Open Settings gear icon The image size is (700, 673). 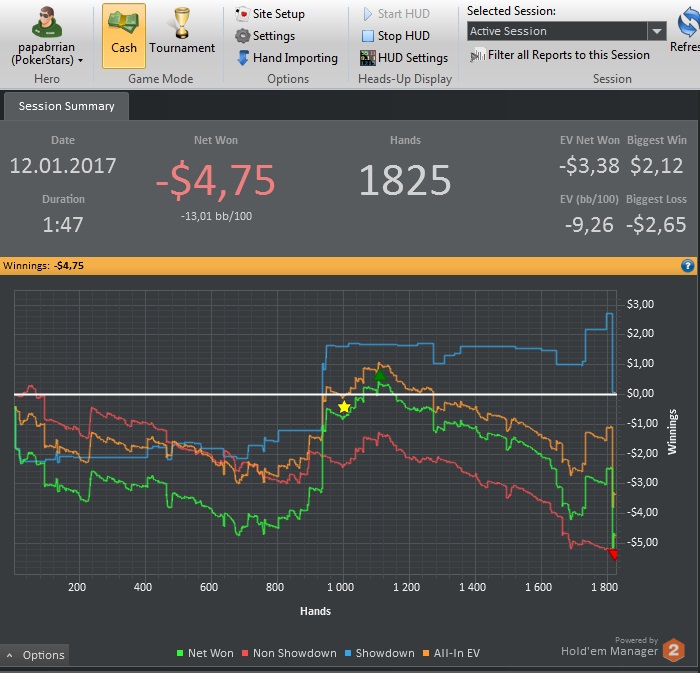point(242,36)
